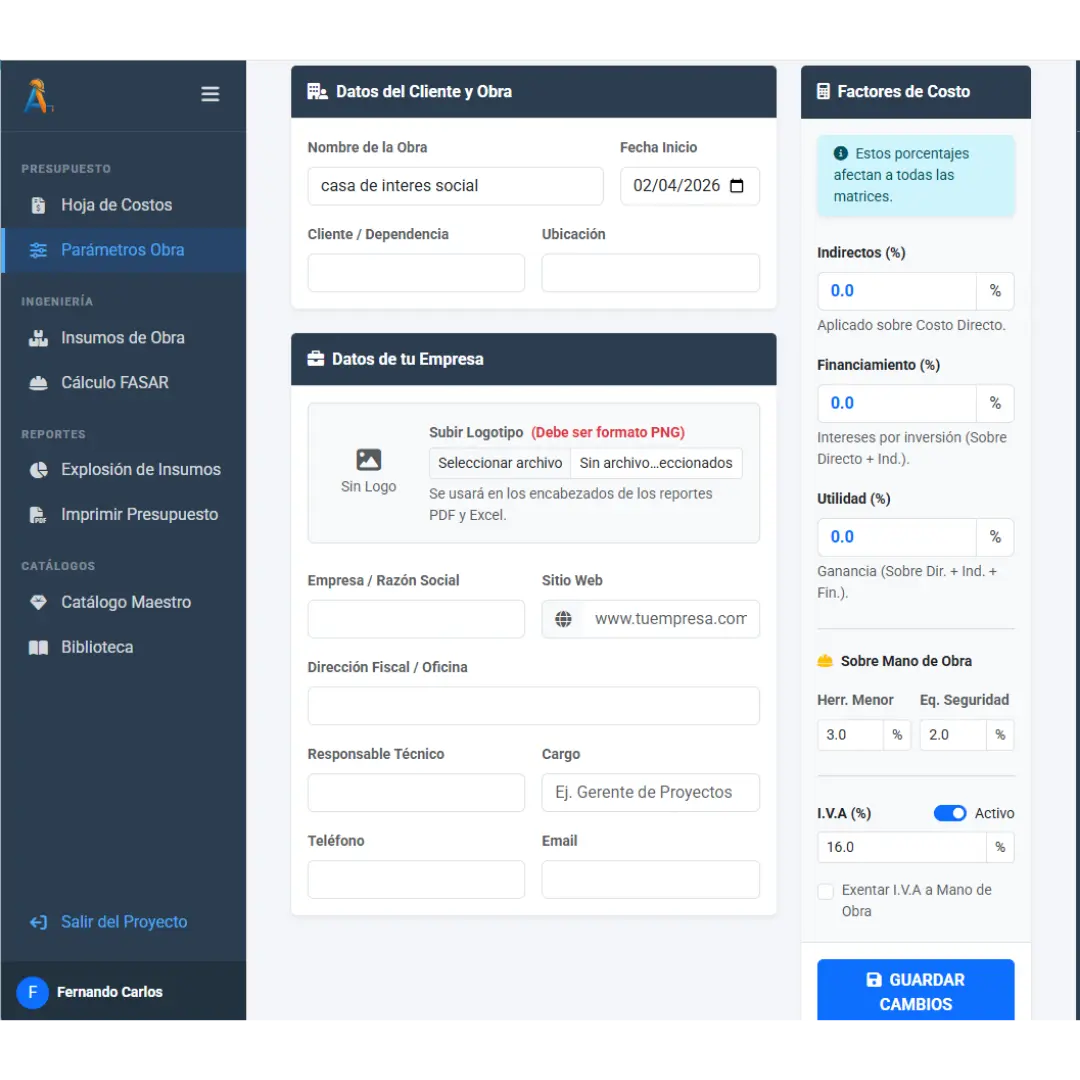Click the Ubicación input field

pos(650,273)
